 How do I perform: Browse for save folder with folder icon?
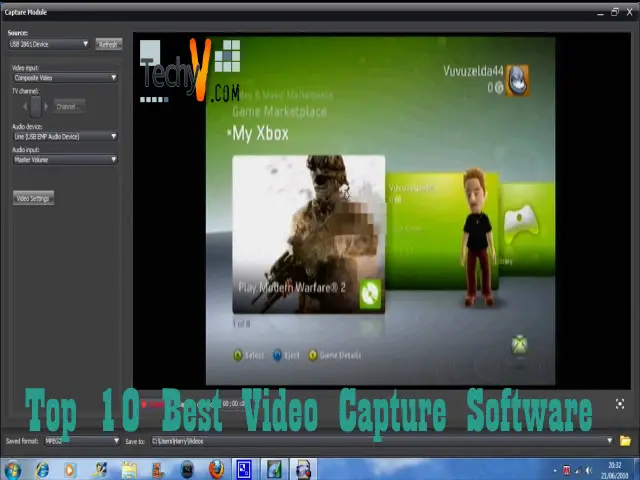tap(625, 441)
